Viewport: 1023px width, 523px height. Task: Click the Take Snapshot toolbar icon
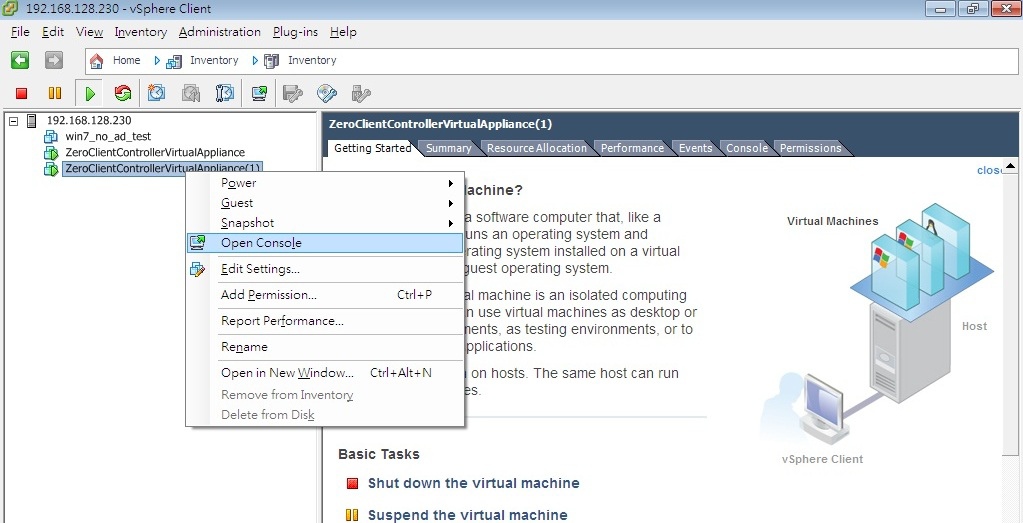click(157, 93)
